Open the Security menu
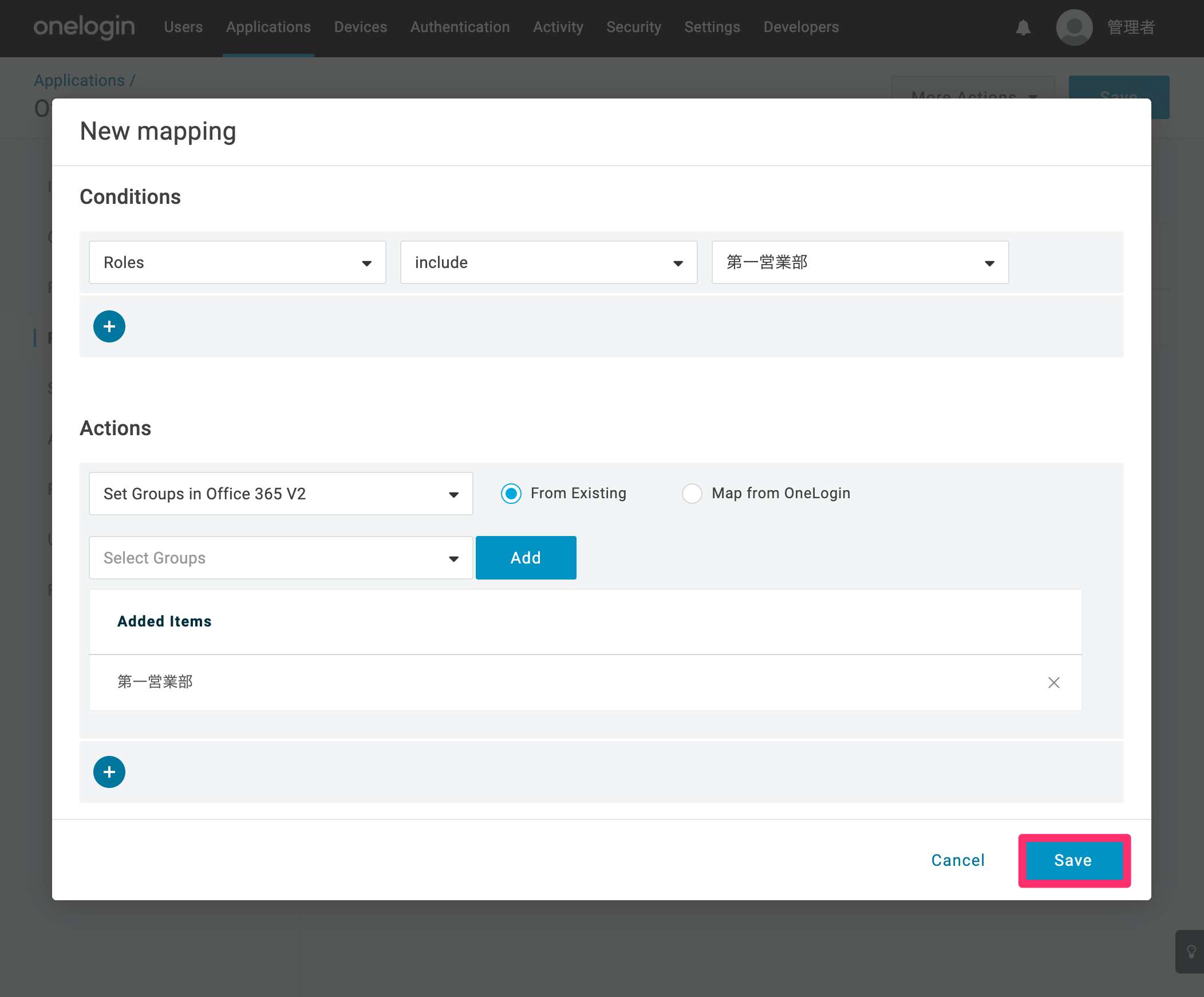This screenshot has height=997, width=1204. coord(634,27)
